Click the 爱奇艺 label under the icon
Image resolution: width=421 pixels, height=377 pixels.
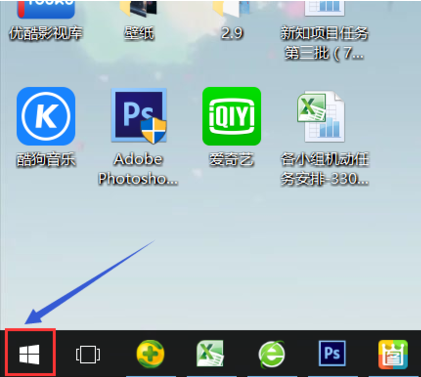tap(232, 159)
